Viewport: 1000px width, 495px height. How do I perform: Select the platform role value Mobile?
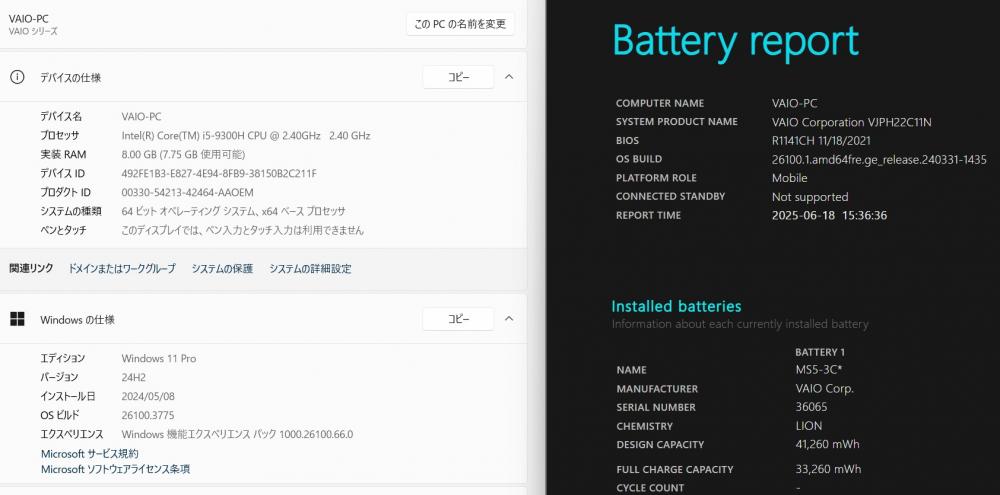click(x=790, y=178)
